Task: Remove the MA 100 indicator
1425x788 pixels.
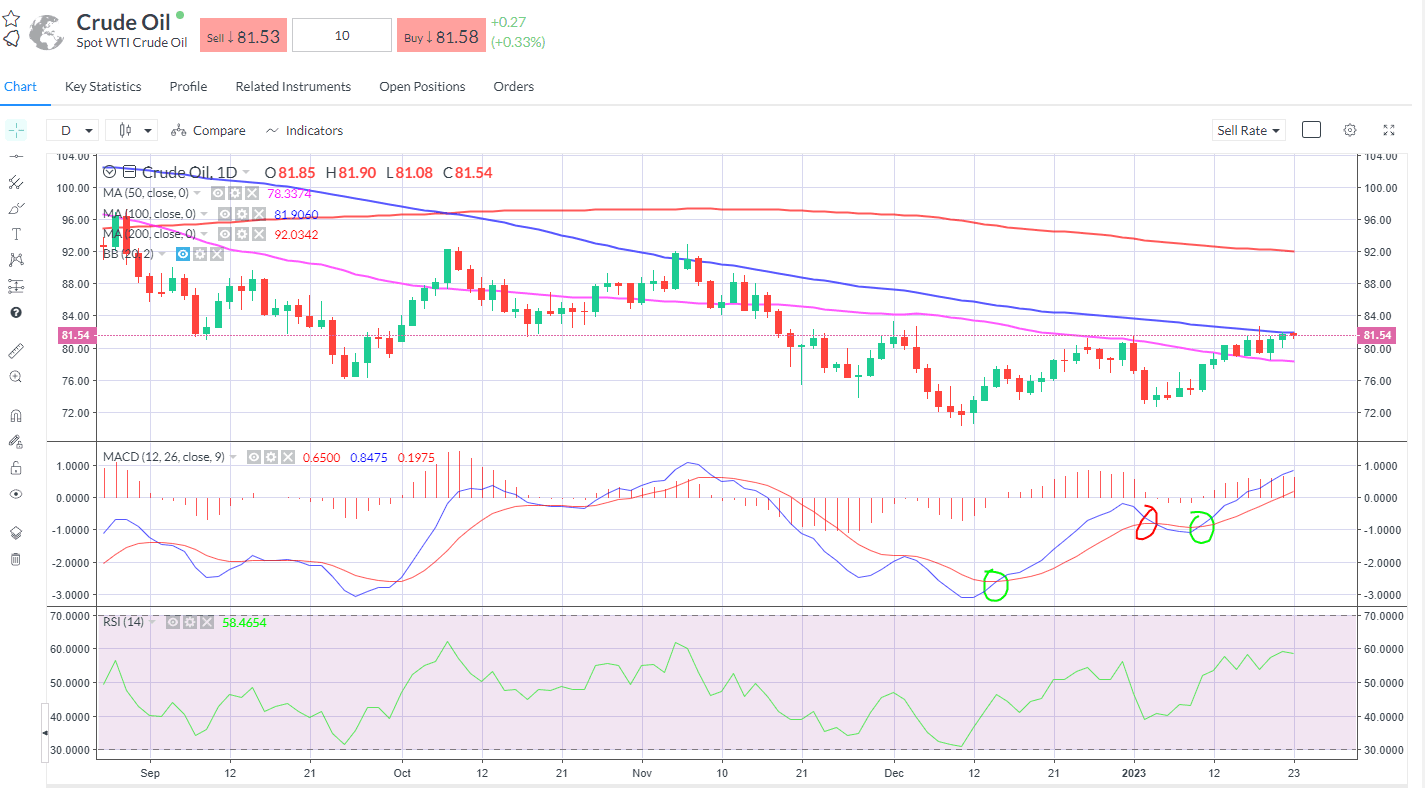Action: (259, 214)
